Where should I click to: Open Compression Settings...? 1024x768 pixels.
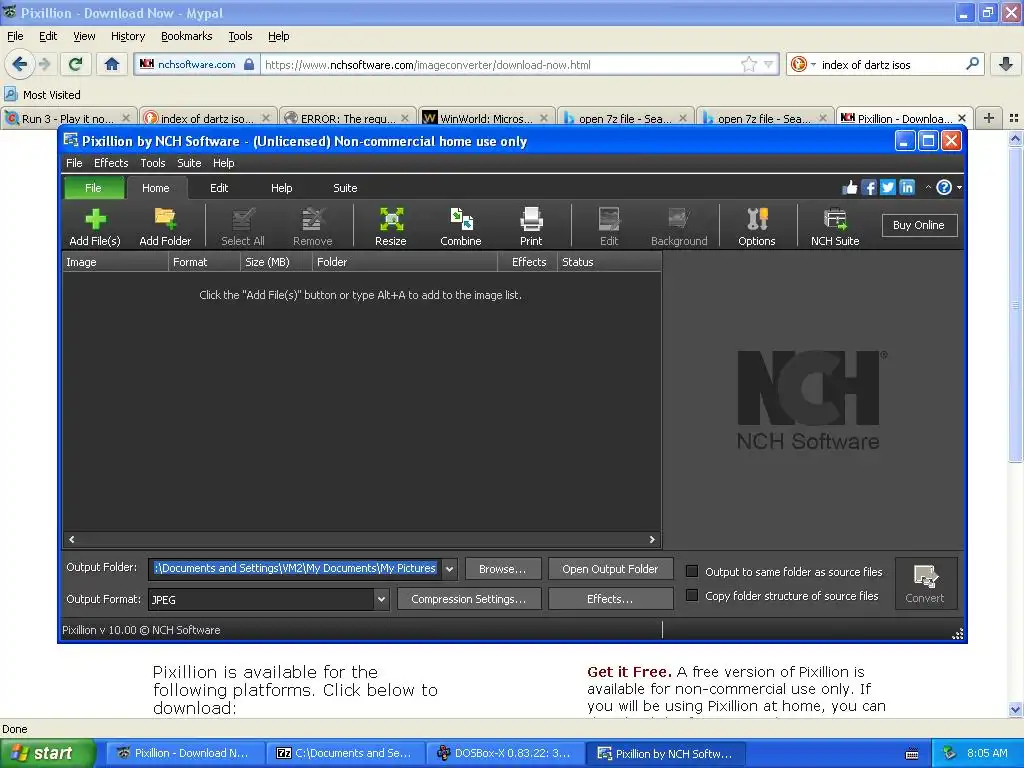click(468, 599)
